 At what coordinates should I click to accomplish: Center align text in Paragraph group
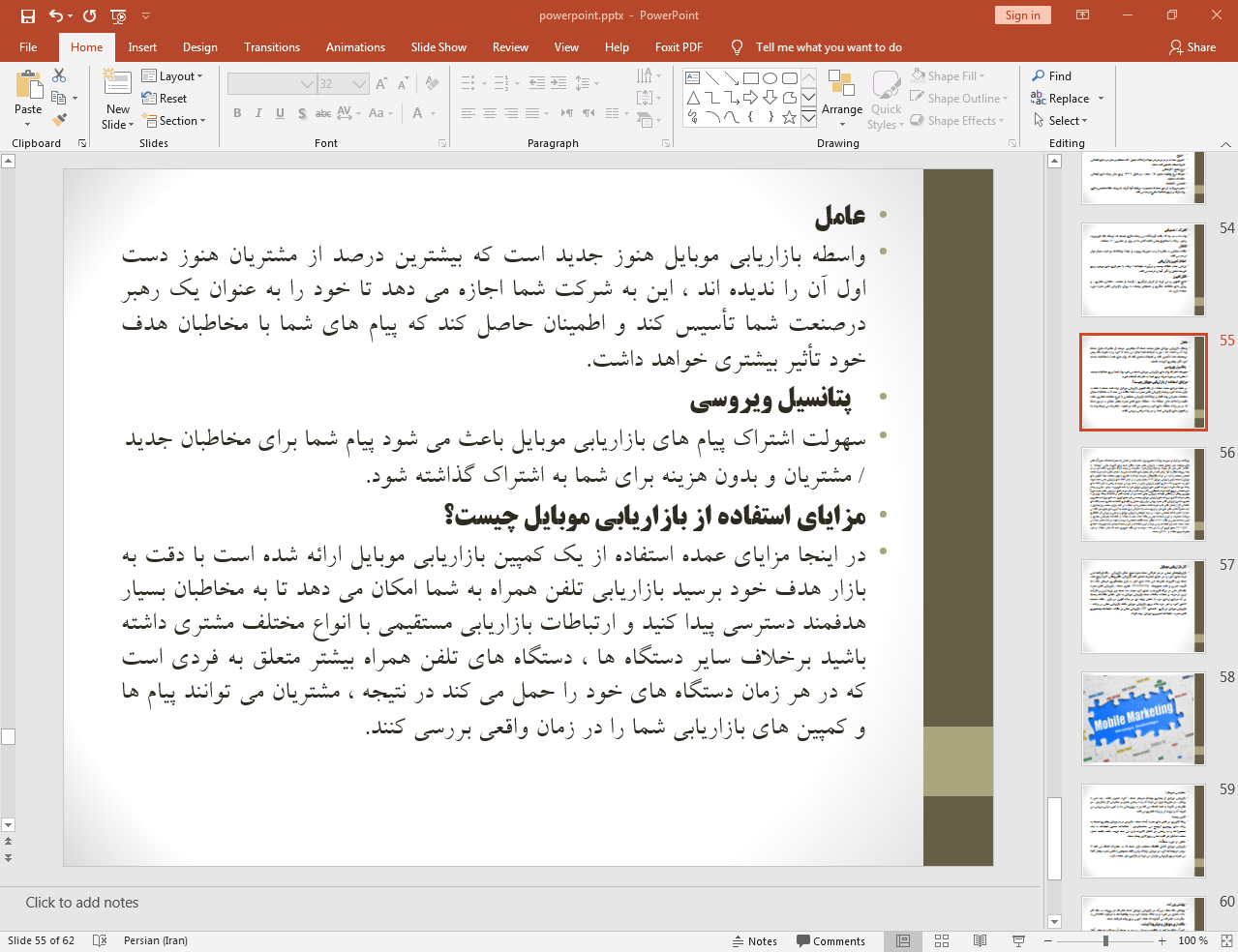(x=490, y=113)
